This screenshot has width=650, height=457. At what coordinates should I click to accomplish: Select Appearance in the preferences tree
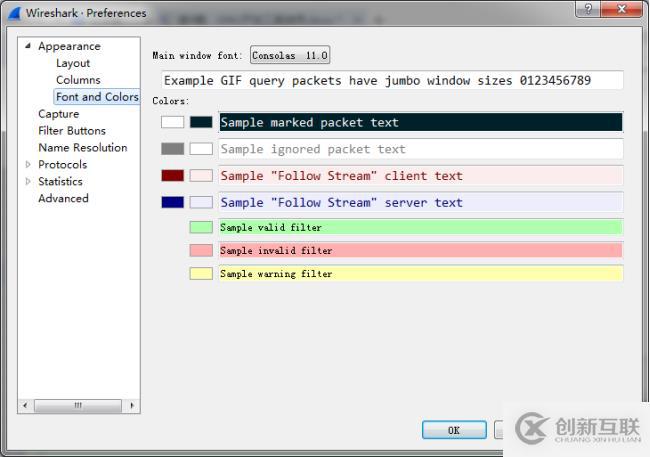coord(69,46)
